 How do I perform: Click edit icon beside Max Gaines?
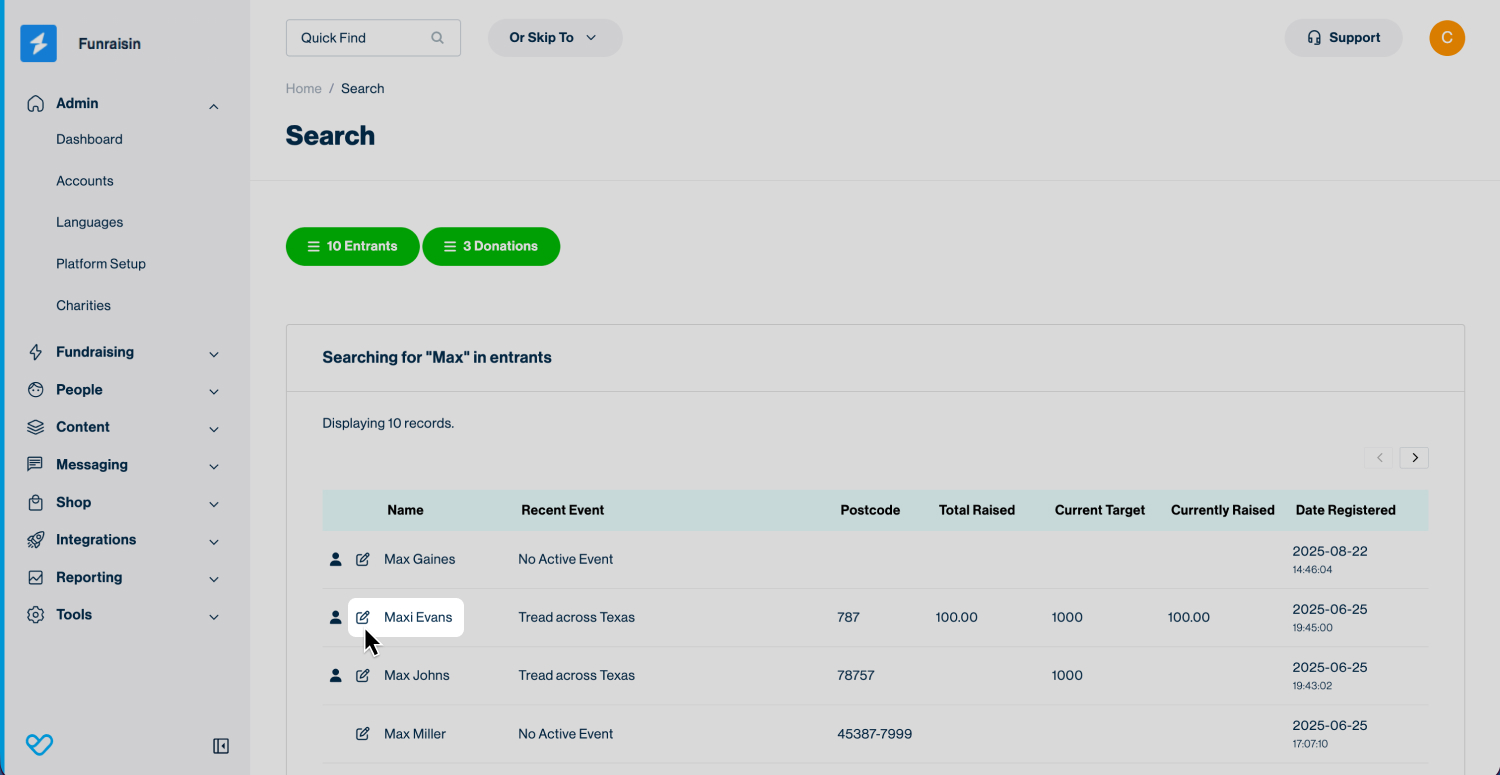click(x=363, y=560)
